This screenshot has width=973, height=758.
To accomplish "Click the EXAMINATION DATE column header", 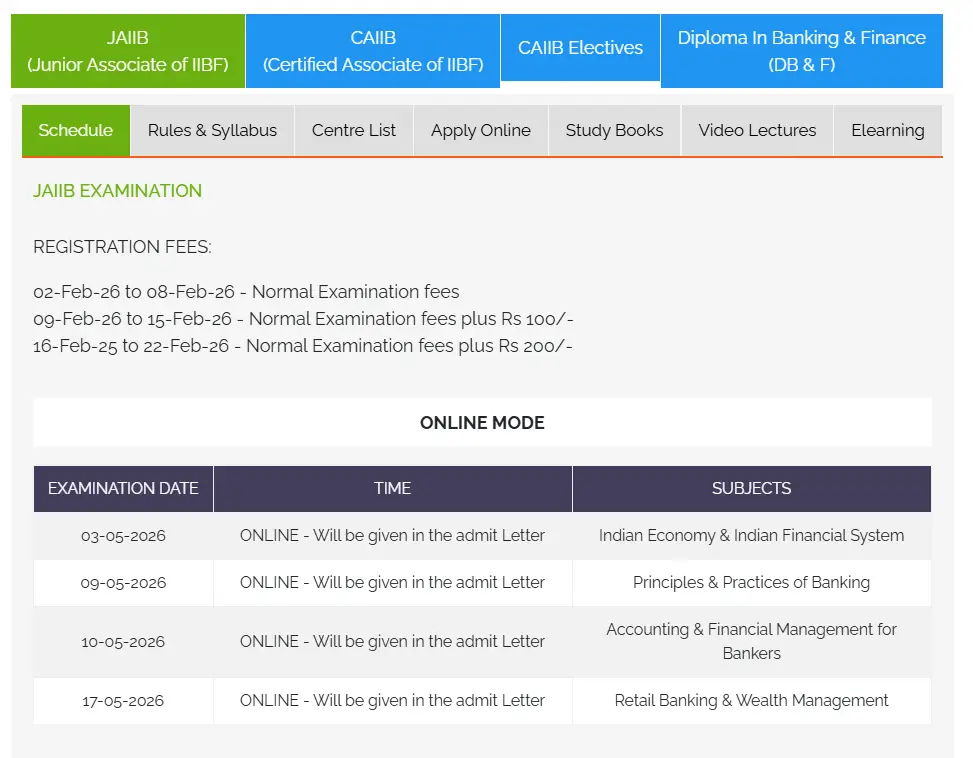I will (123, 489).
